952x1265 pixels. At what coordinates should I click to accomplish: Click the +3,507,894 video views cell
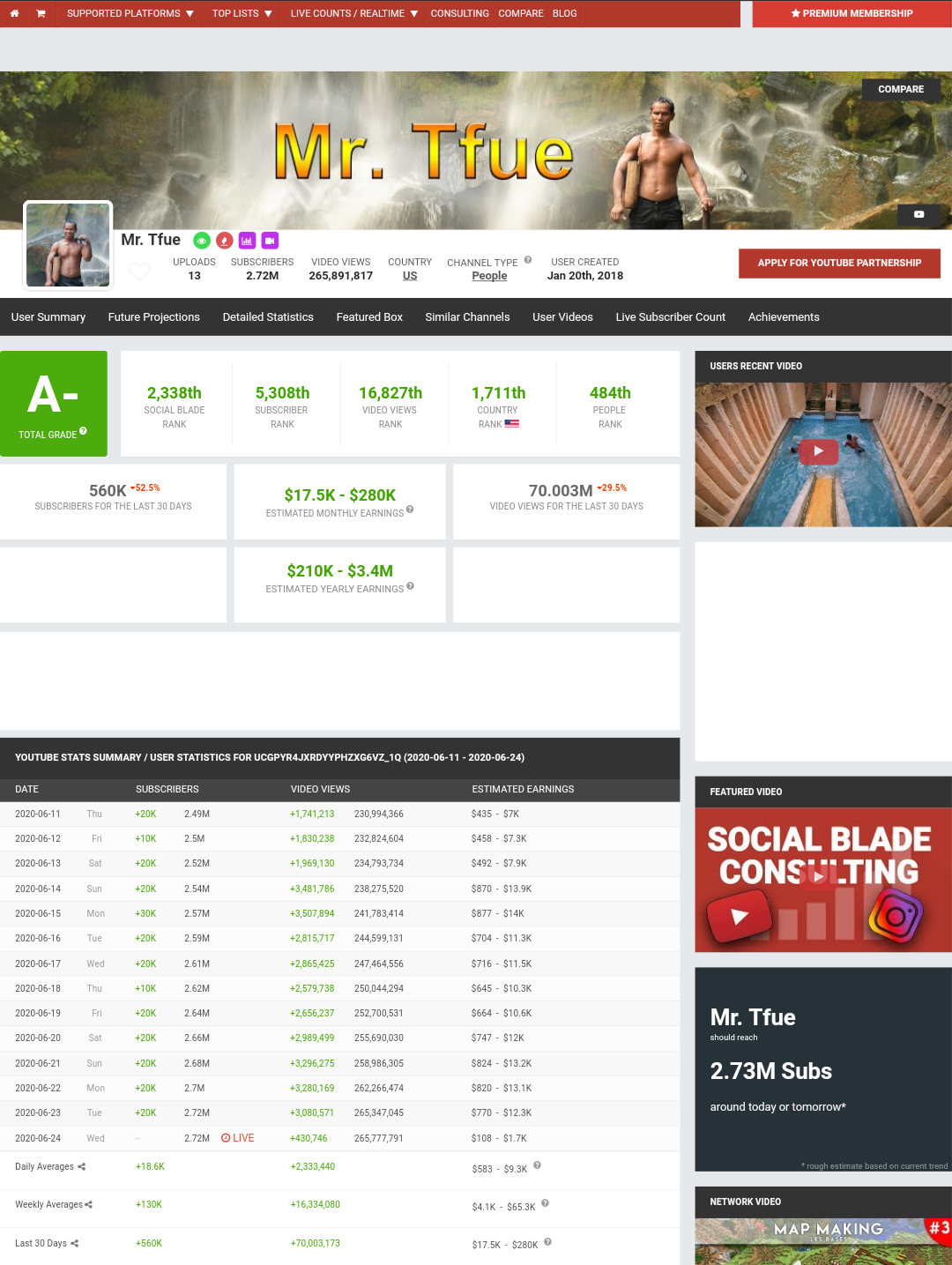tap(312, 913)
